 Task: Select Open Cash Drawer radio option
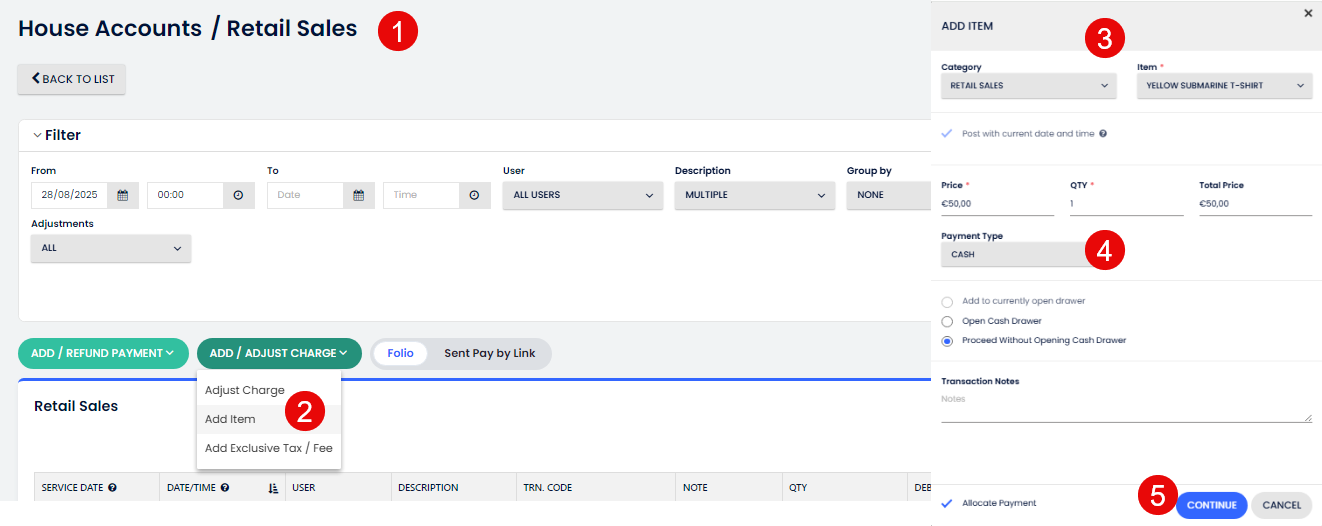(947, 321)
